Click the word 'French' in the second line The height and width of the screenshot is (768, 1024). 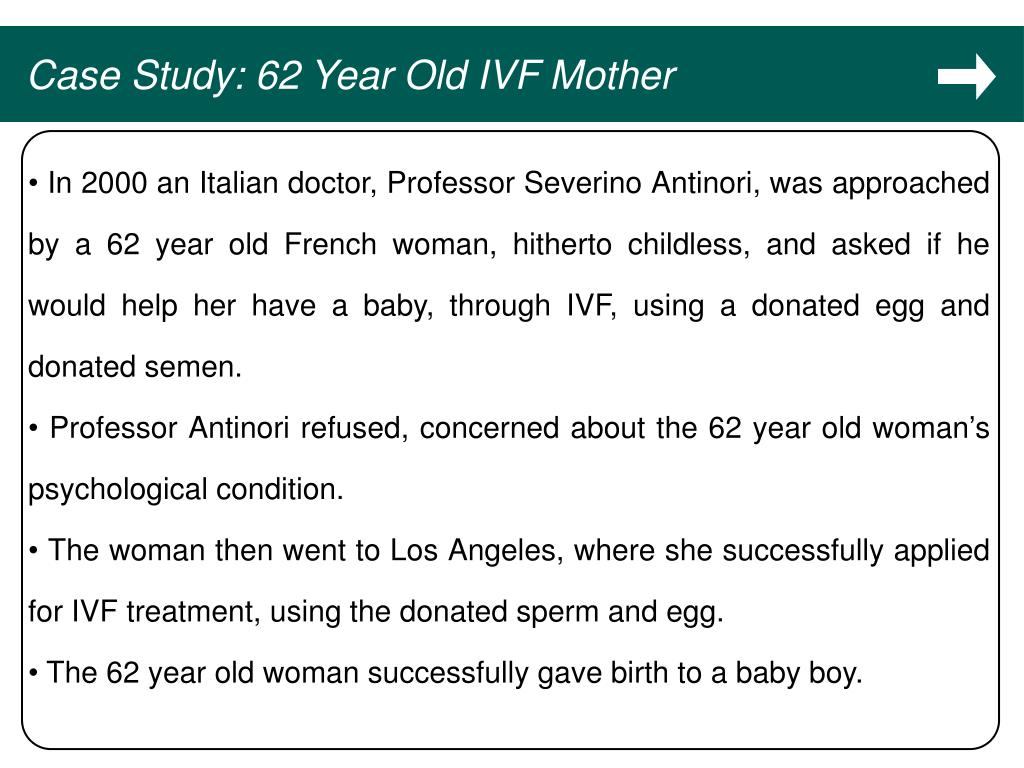(x=330, y=244)
